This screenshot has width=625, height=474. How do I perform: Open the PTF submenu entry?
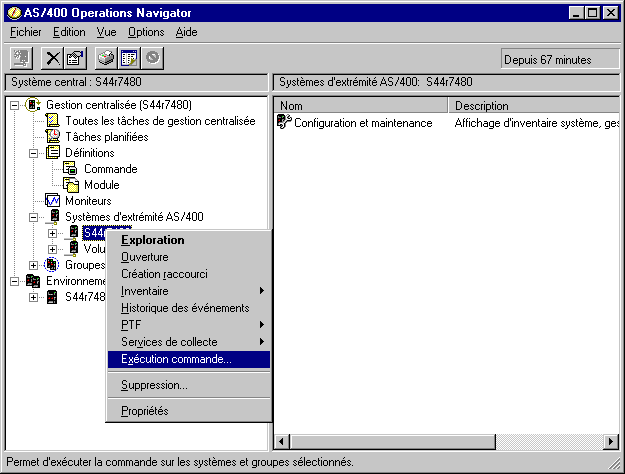(189, 325)
